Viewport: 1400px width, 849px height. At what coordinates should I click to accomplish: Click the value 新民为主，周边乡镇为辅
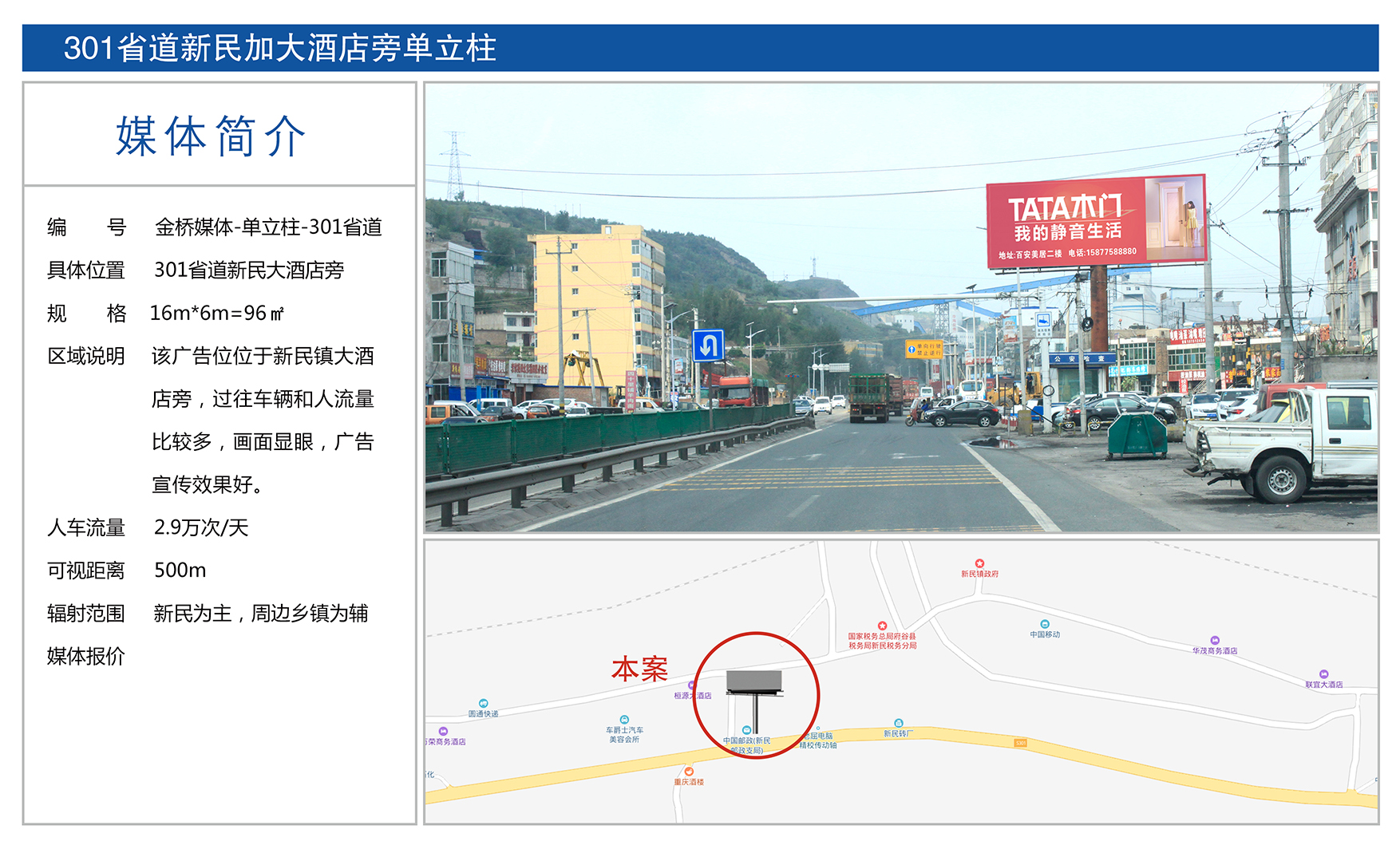[261, 614]
